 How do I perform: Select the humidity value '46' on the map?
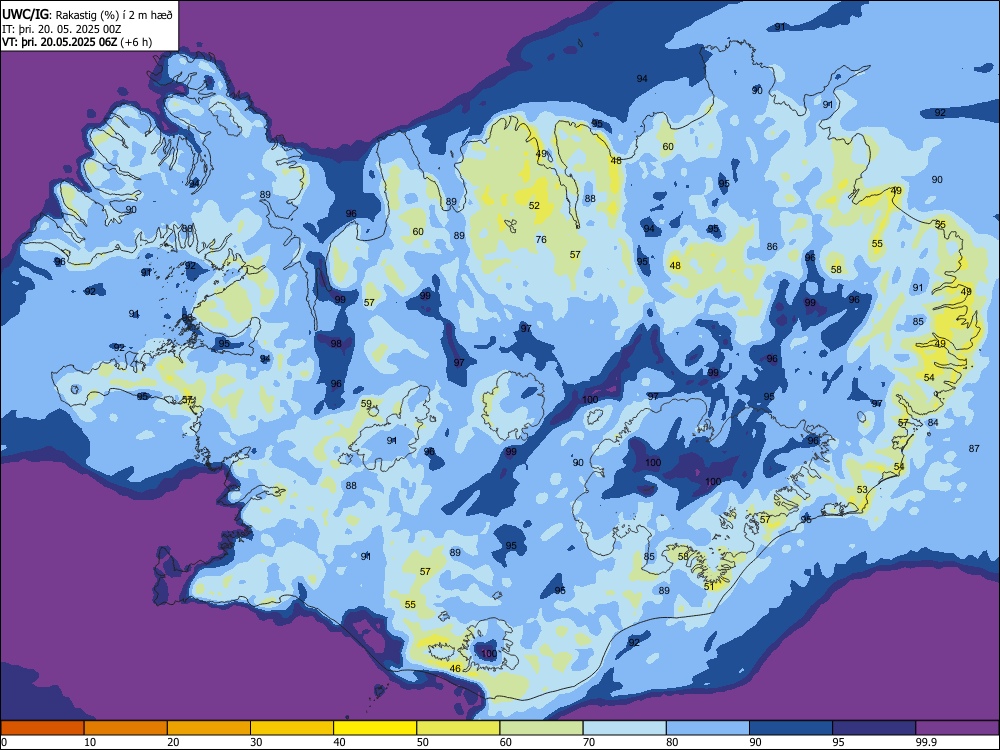tap(455, 668)
